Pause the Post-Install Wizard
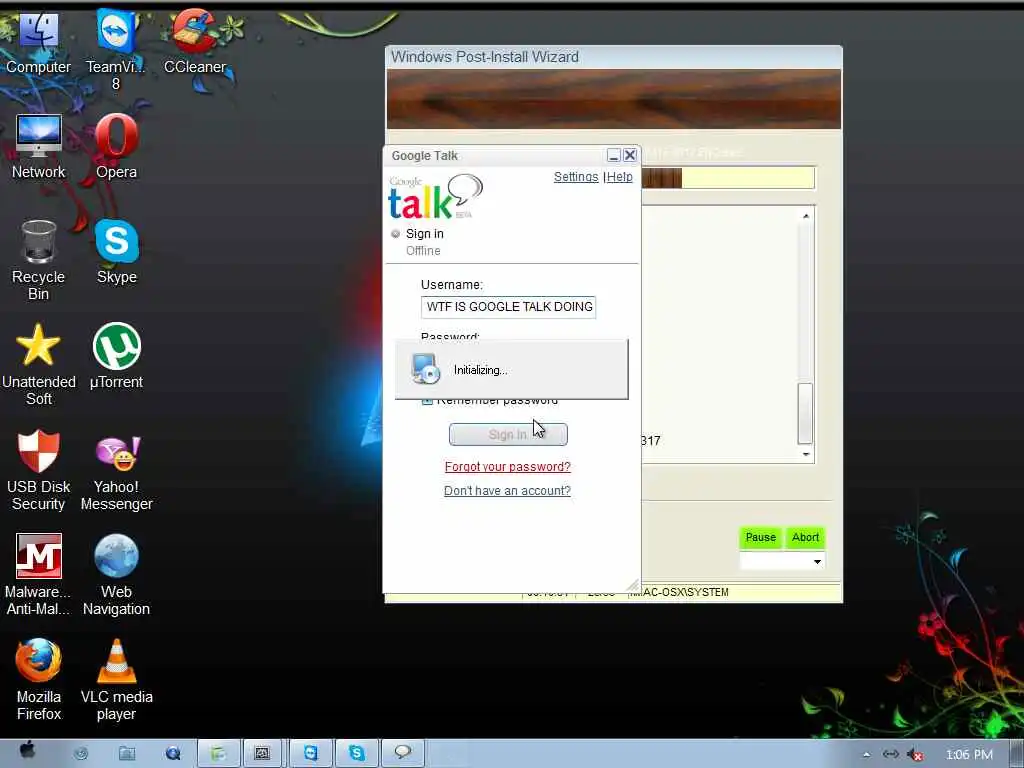The height and width of the screenshot is (768, 1024). (761, 537)
